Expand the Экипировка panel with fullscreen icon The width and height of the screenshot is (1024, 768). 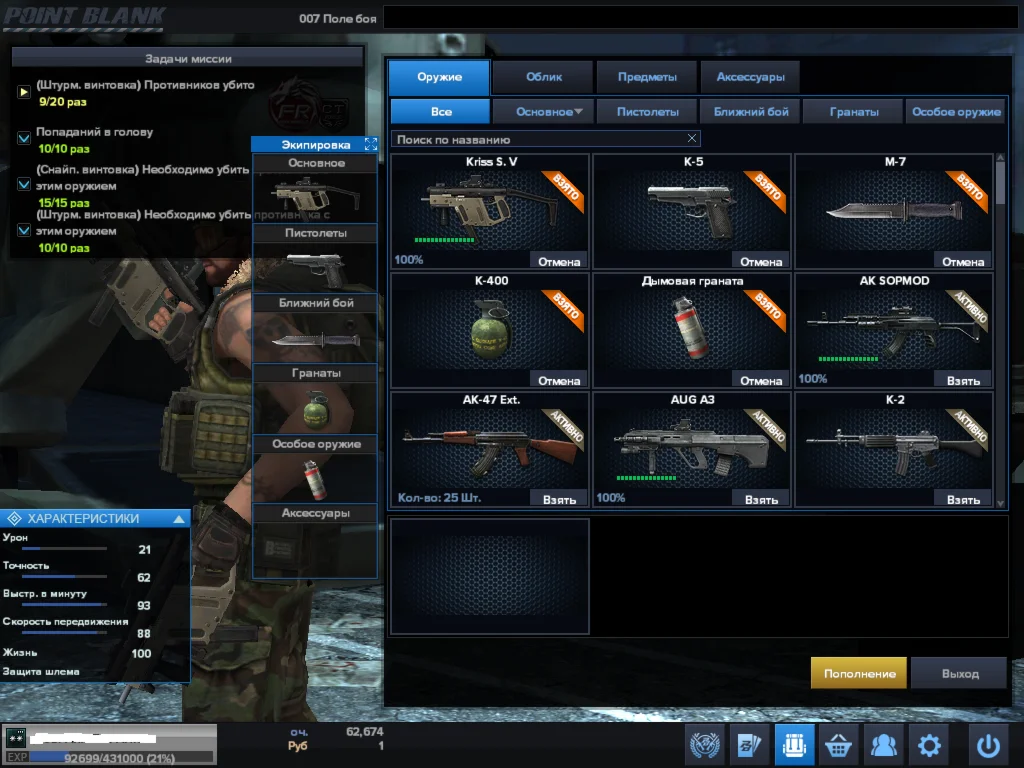coord(371,144)
